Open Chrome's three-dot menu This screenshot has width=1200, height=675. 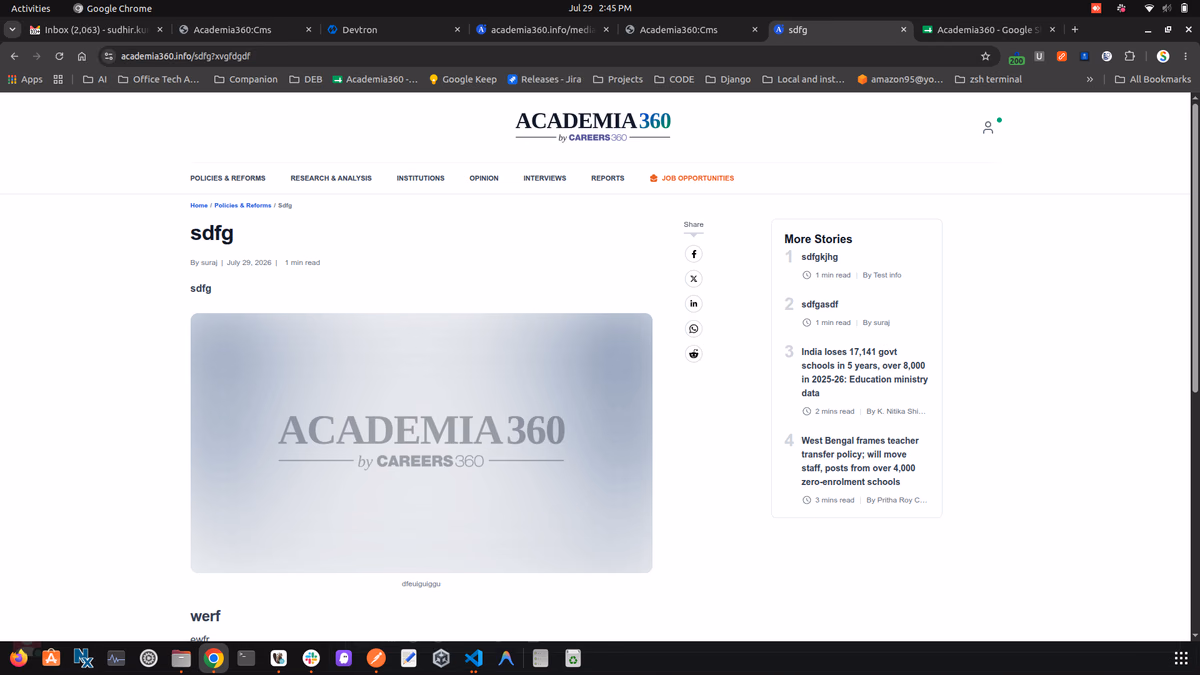pos(1186,56)
